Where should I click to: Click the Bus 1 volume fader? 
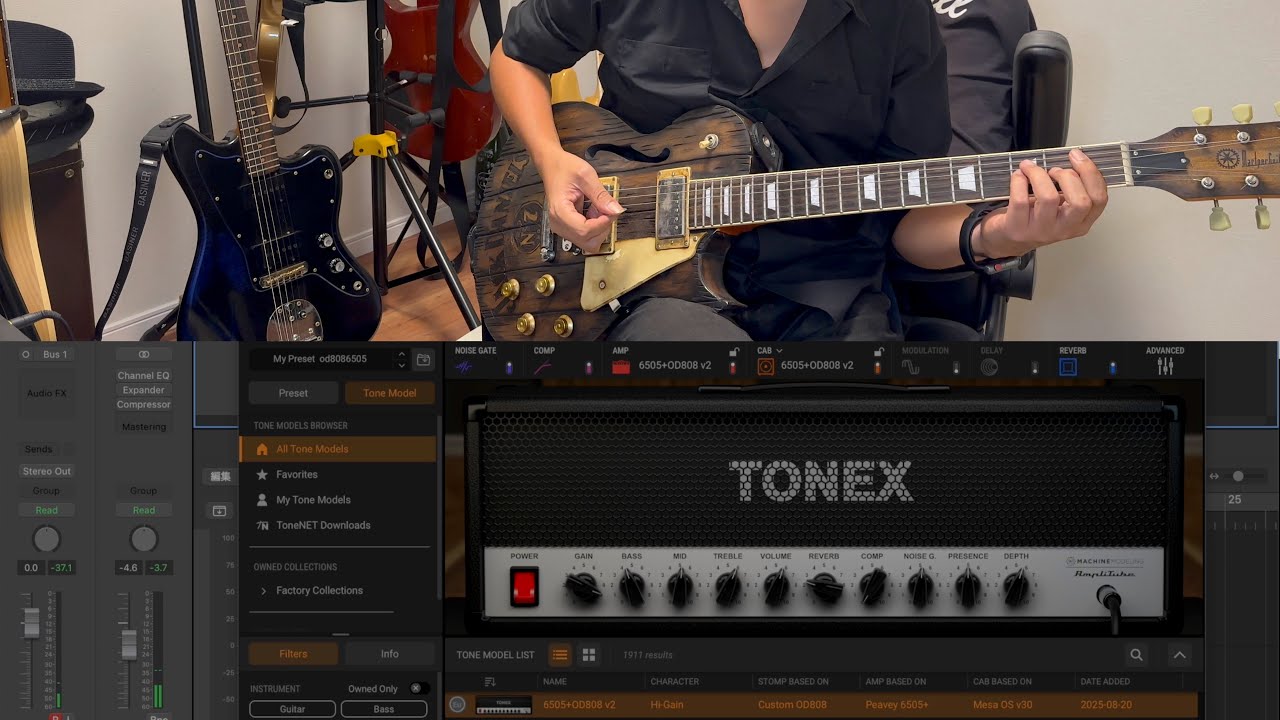31,622
